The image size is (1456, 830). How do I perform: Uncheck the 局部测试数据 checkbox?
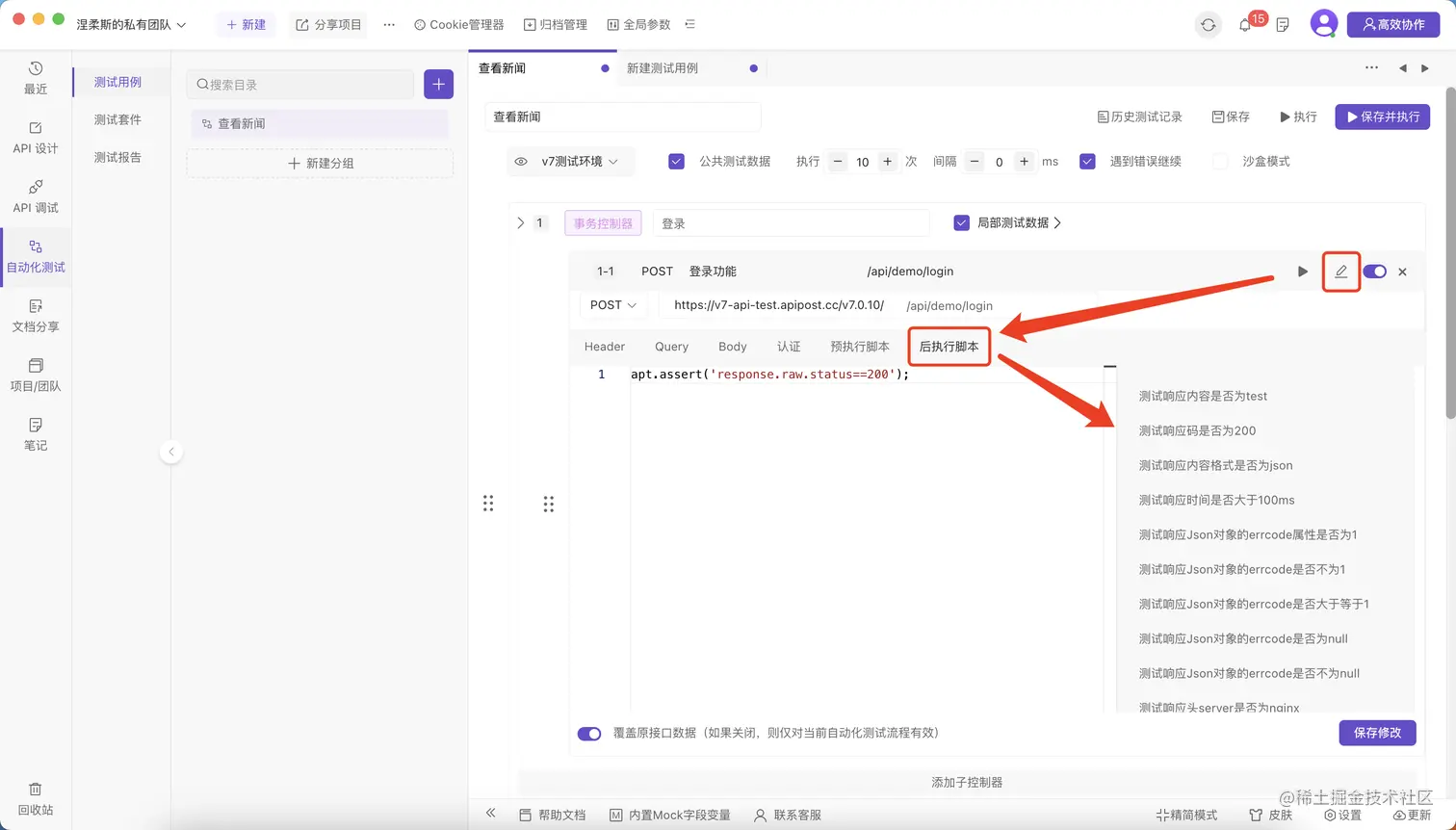(961, 222)
